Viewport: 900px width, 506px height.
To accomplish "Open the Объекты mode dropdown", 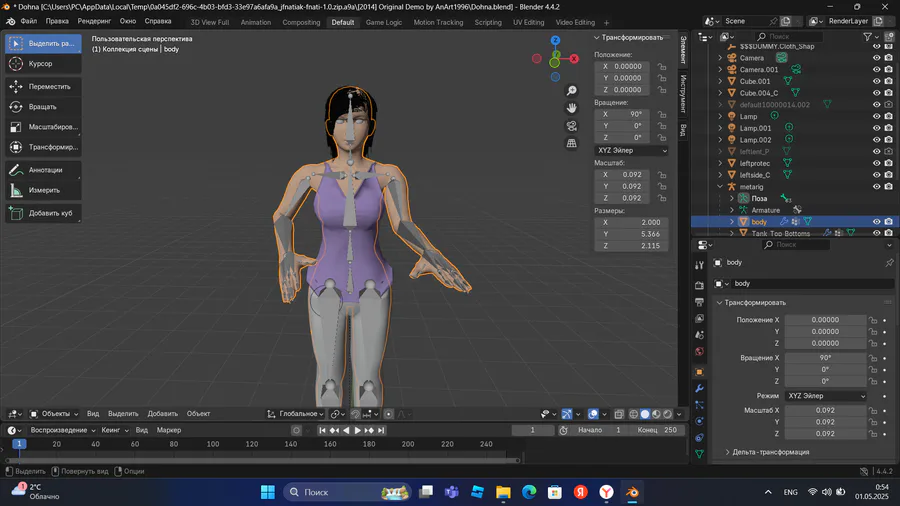I will click(x=54, y=414).
